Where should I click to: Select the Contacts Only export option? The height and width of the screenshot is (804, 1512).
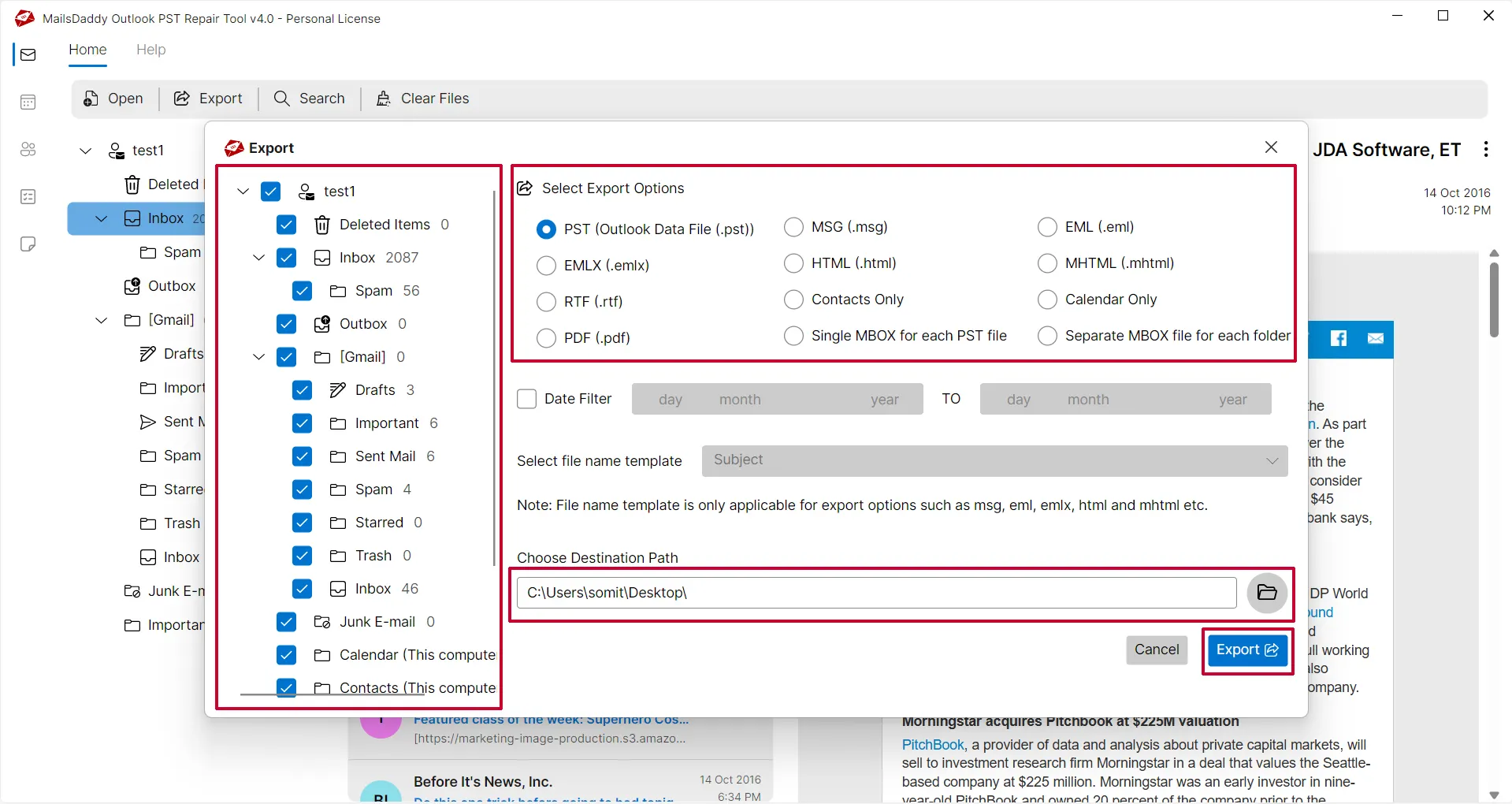(793, 300)
